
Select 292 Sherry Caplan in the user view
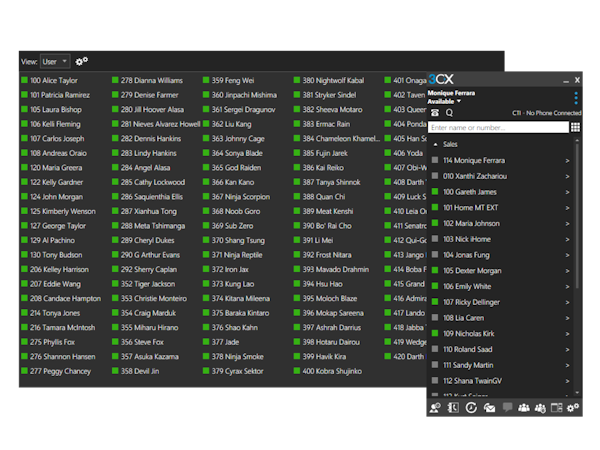point(145,269)
